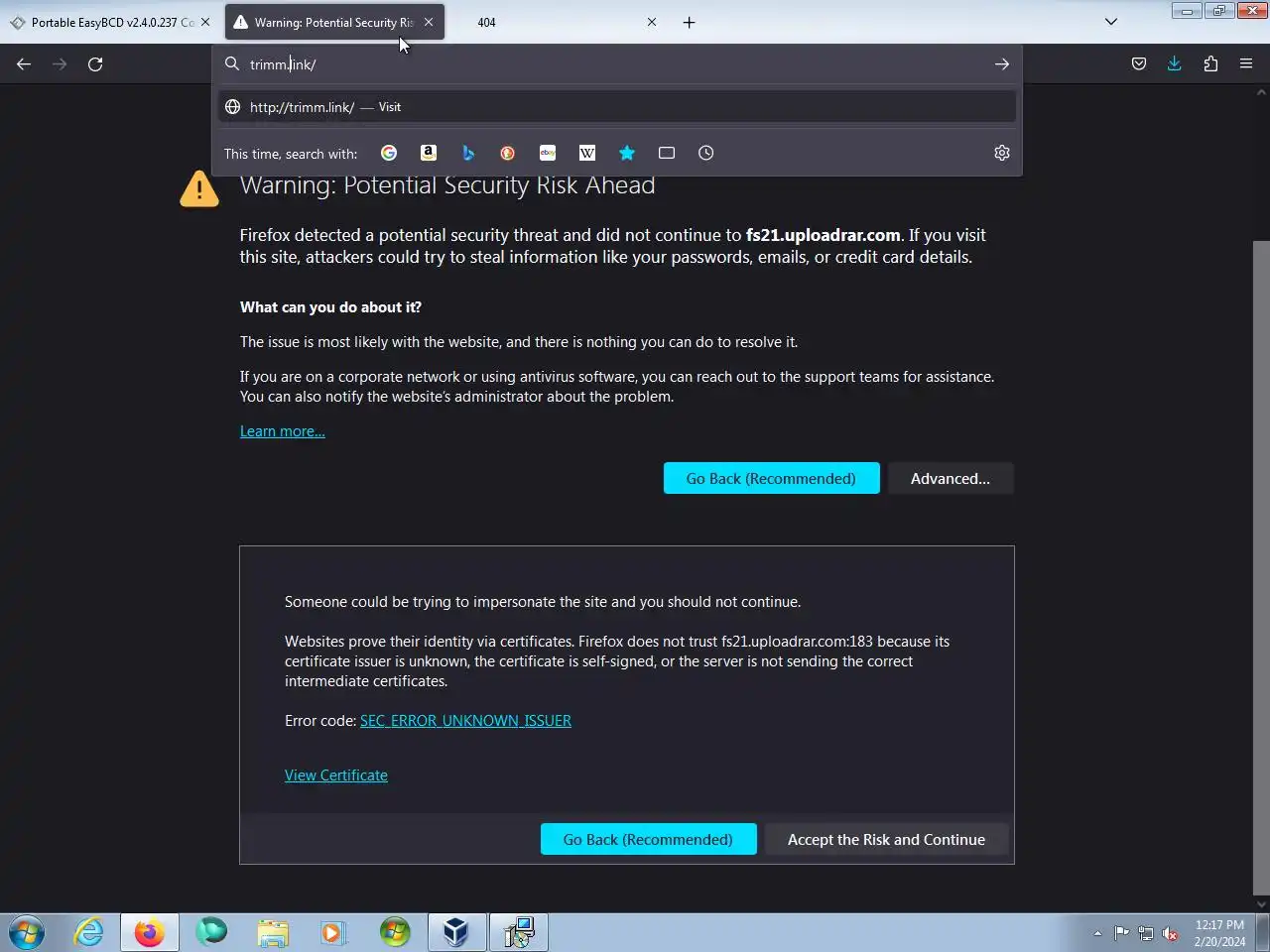Search with DuckDuckGo icon
This screenshot has width=1270, height=952.
508,153
